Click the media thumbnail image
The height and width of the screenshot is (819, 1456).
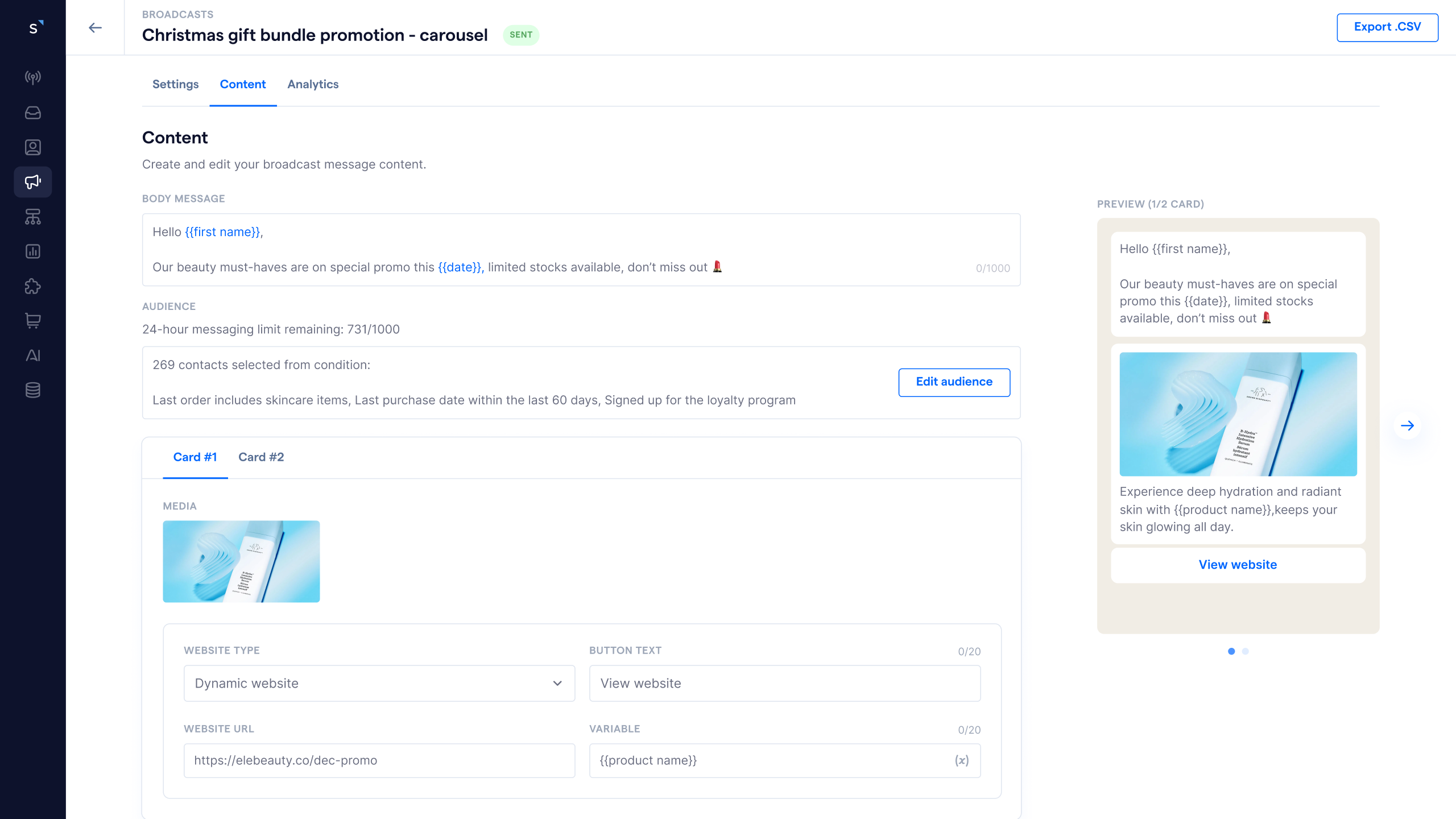[241, 561]
